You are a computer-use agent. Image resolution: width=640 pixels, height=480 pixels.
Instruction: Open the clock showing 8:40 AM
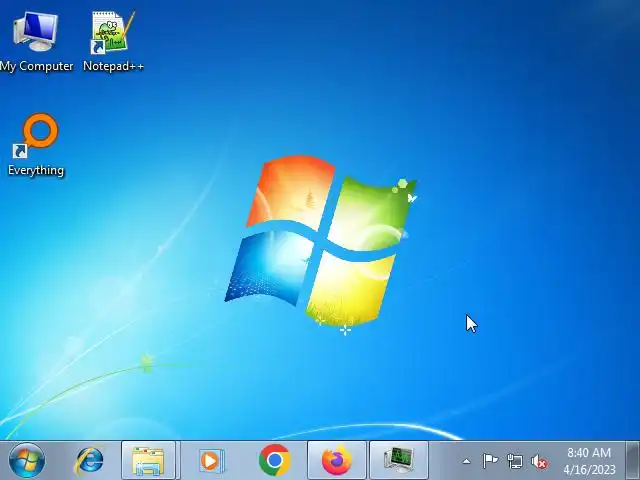click(x=589, y=461)
